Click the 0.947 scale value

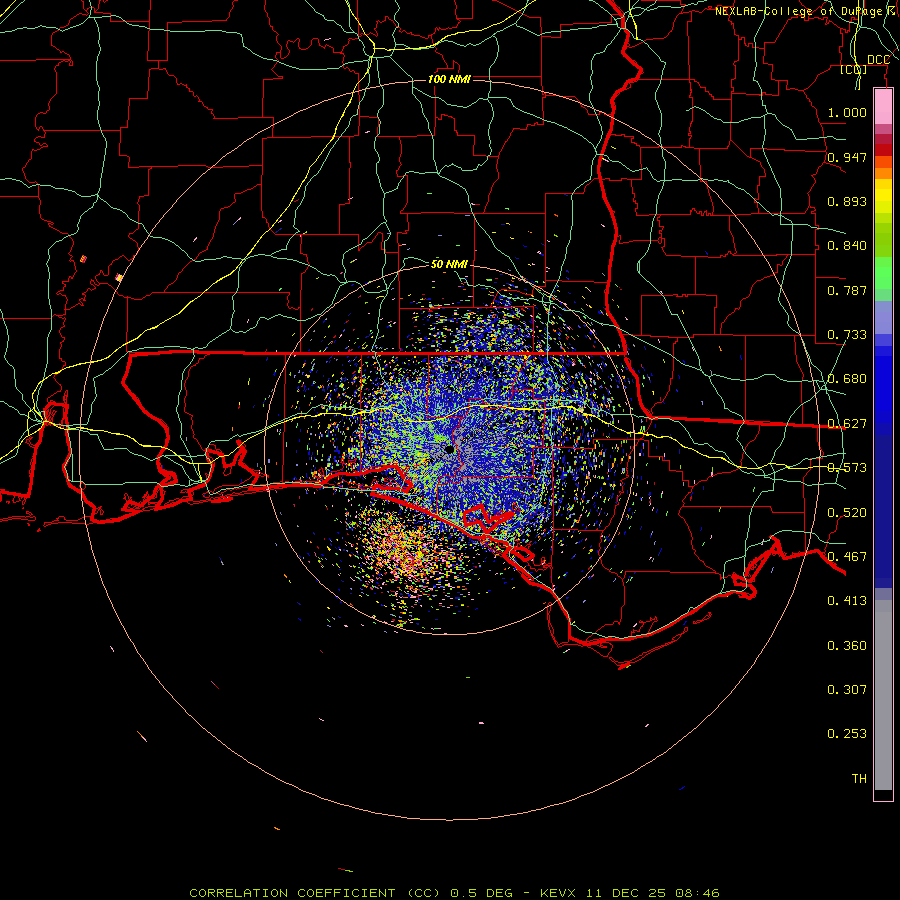[x=847, y=157]
